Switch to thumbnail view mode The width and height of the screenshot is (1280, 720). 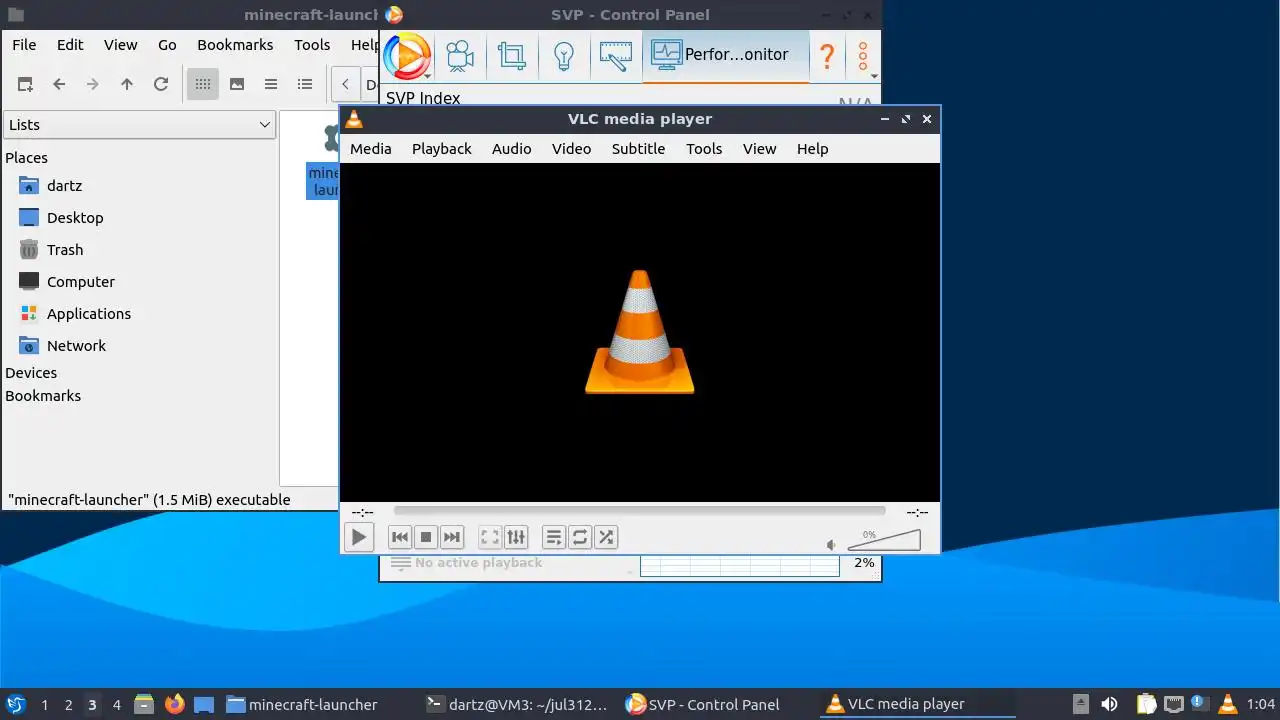[237, 84]
